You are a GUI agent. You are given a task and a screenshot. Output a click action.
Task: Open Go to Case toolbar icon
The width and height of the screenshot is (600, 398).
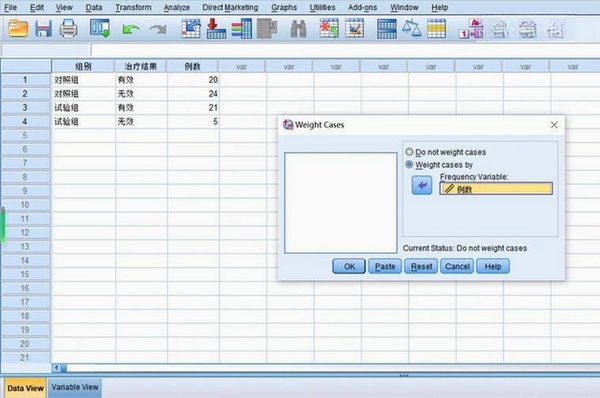coord(191,29)
